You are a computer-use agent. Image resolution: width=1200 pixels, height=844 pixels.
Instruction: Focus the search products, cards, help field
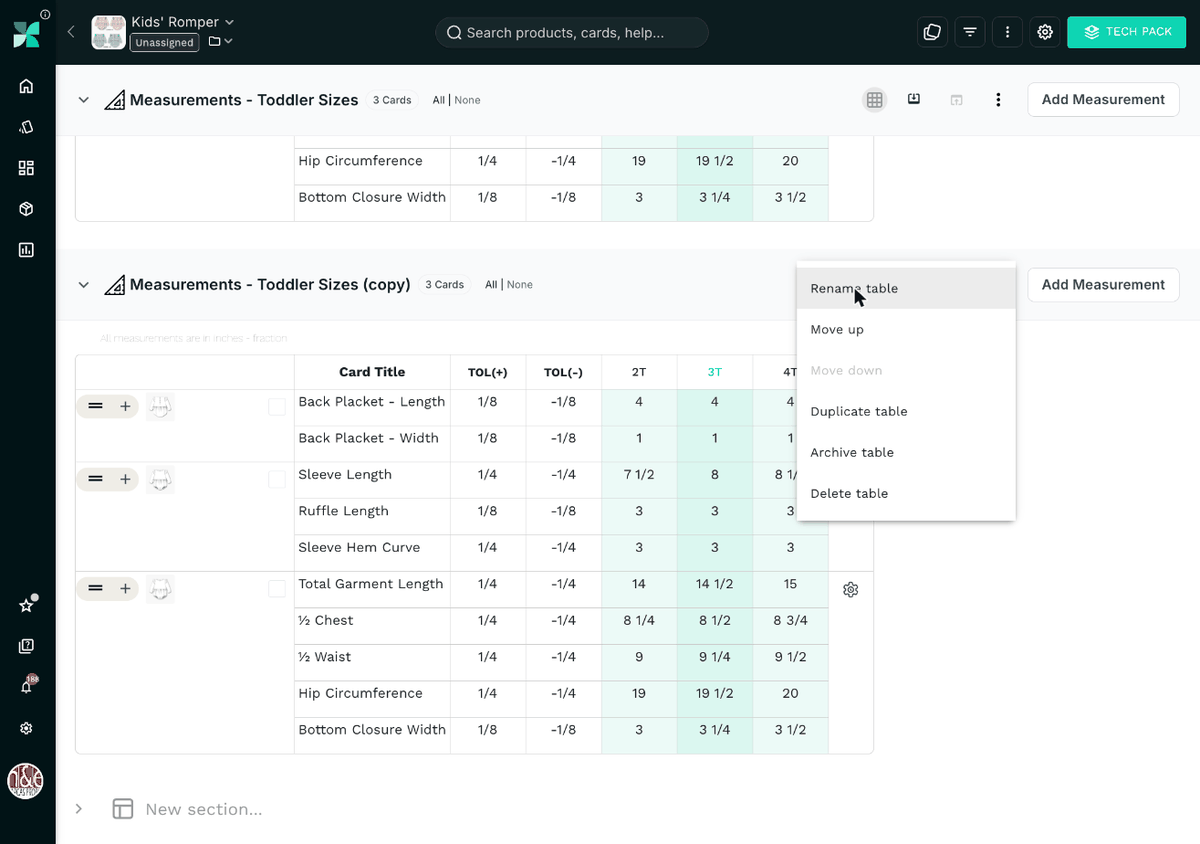pyautogui.click(x=572, y=32)
